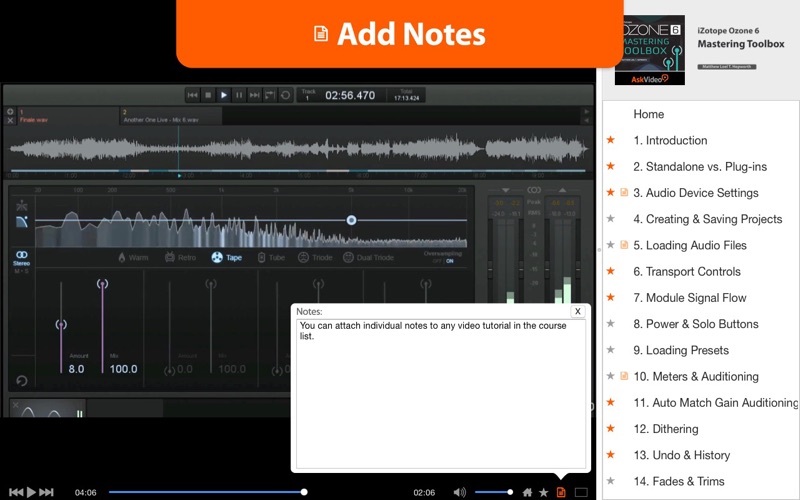Enter fullscreen with the rectangle icon

(581, 492)
